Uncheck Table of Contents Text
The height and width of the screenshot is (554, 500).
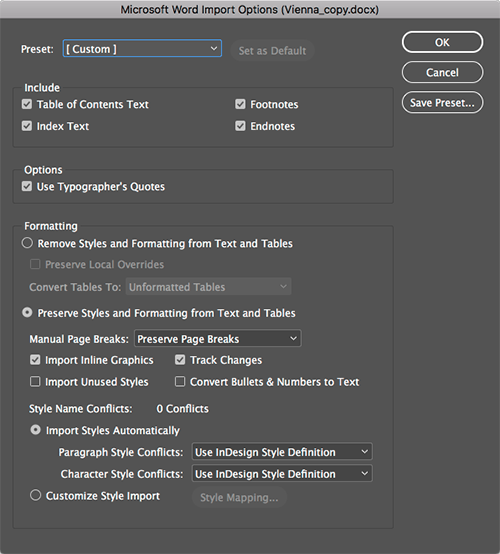27,104
